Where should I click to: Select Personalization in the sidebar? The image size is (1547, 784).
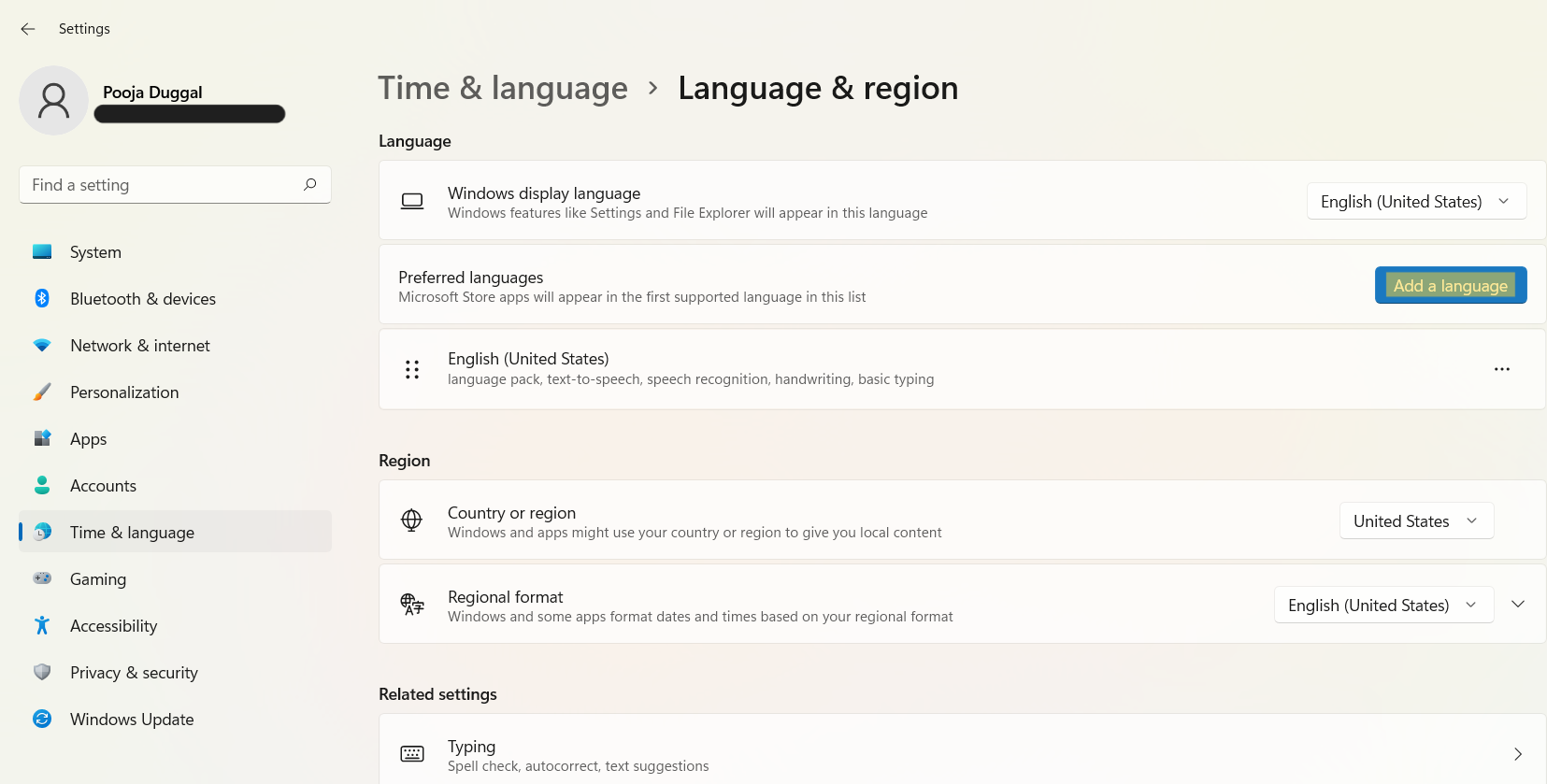(x=124, y=392)
